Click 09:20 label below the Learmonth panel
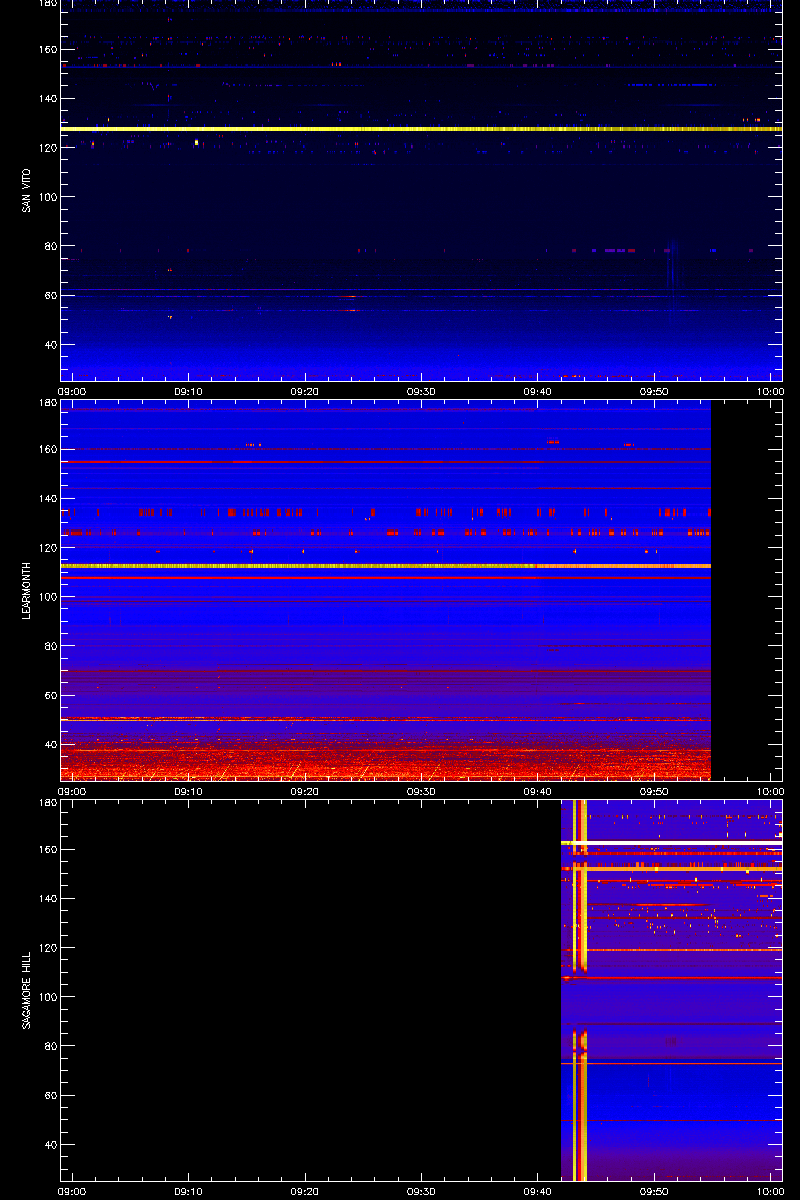This screenshot has height=1200, width=800. click(305, 791)
